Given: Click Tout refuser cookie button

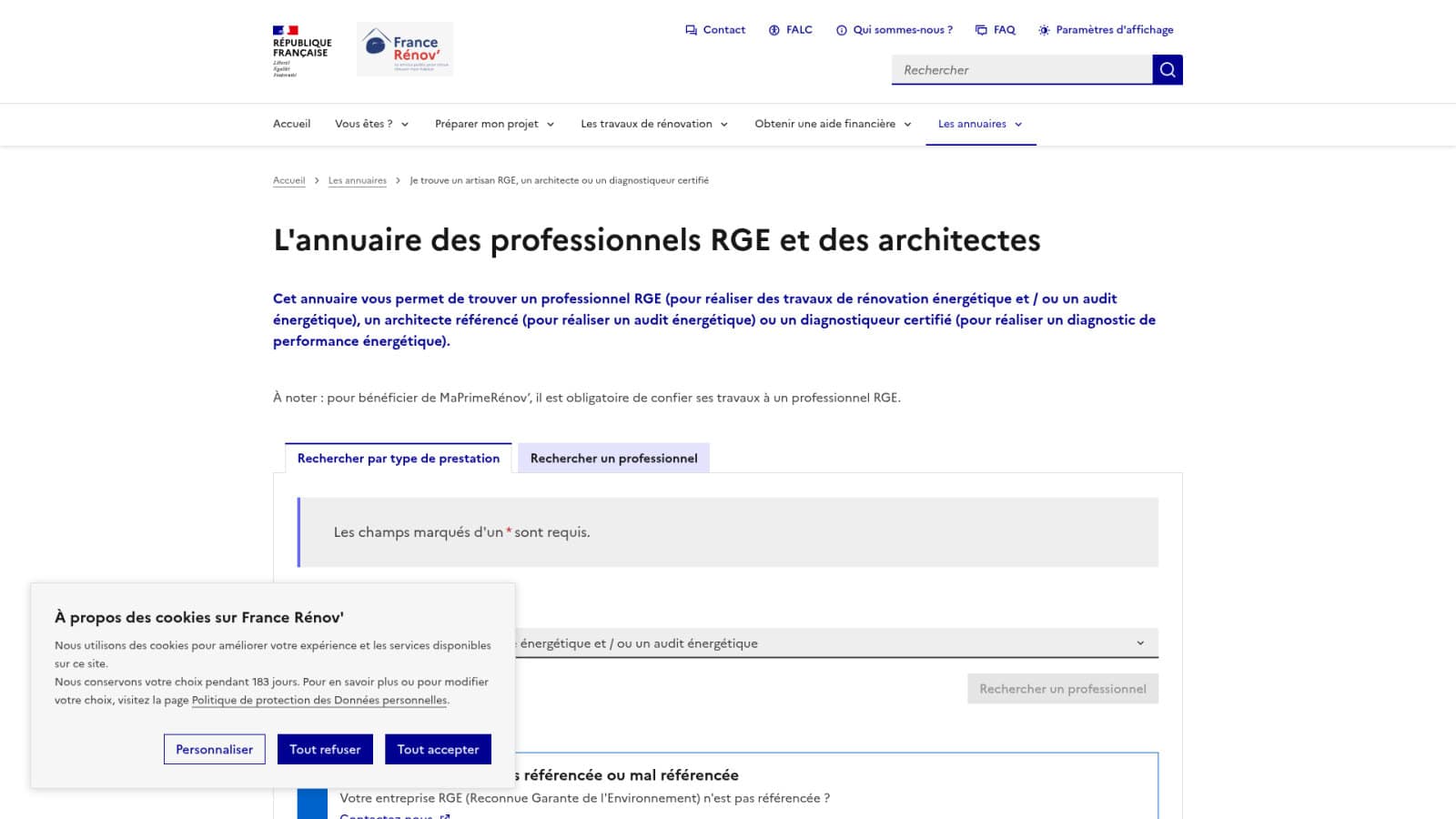Looking at the screenshot, I should [325, 749].
